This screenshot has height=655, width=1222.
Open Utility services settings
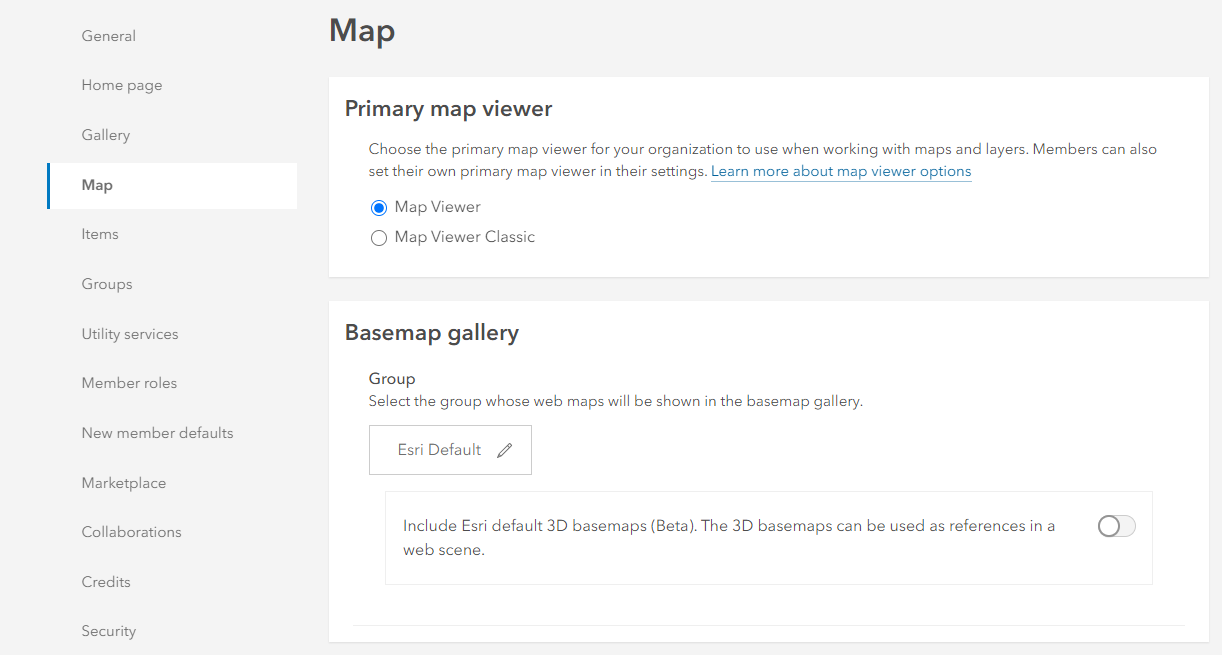point(130,334)
